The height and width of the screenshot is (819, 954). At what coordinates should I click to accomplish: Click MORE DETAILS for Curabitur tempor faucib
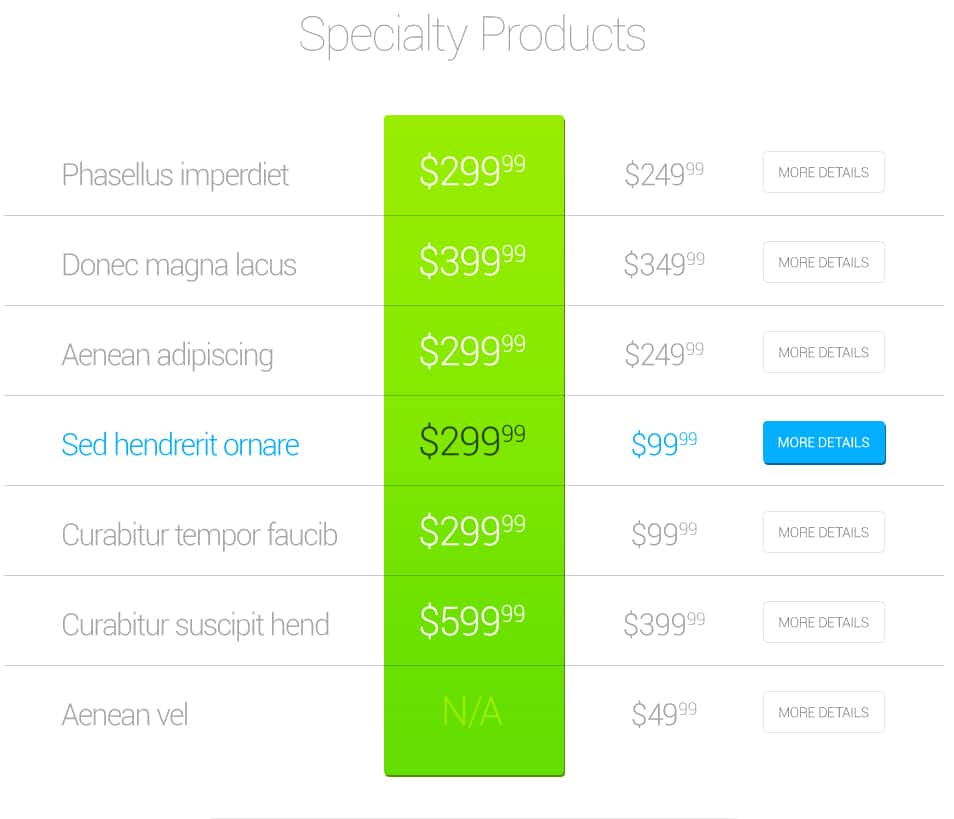coord(823,532)
